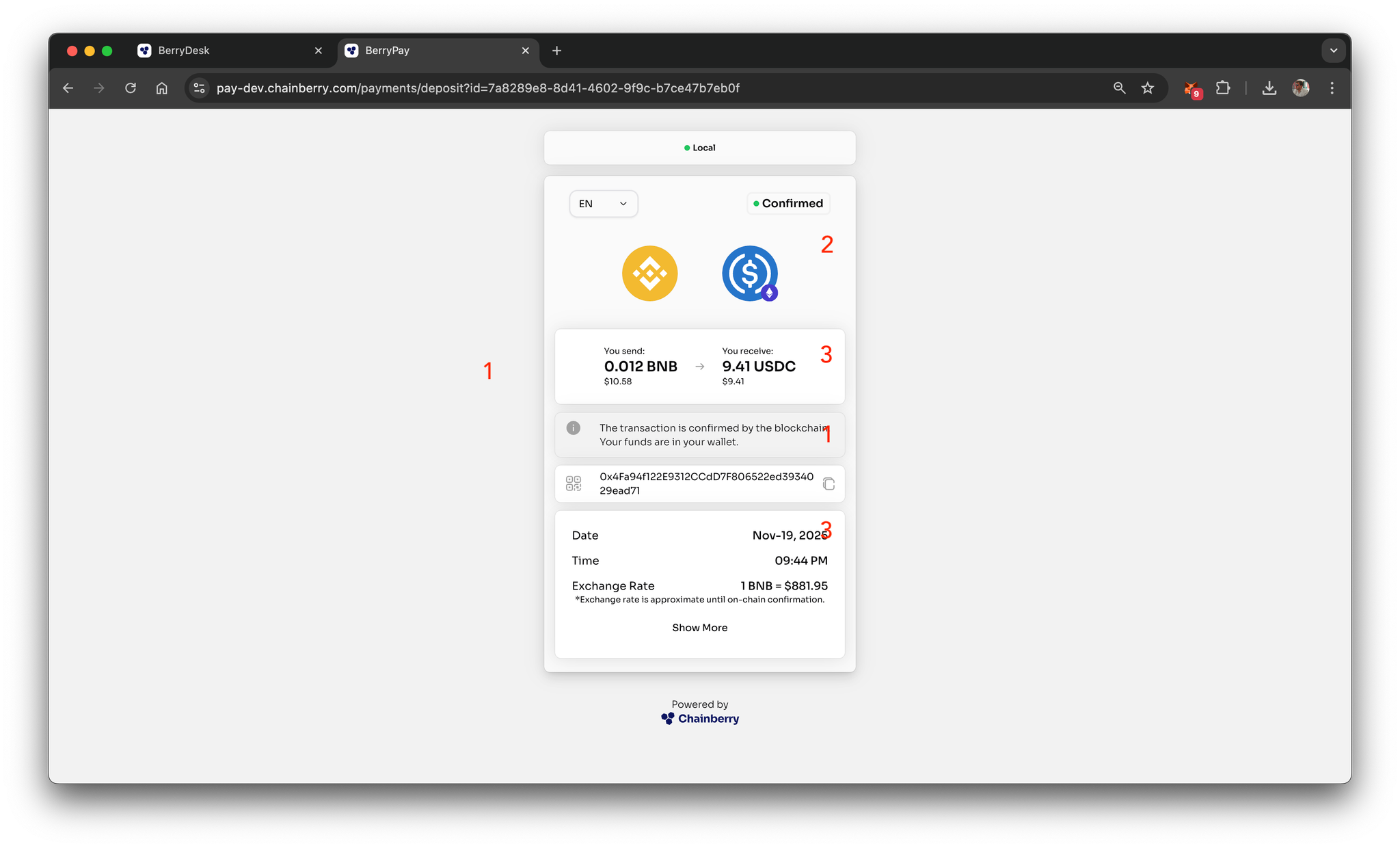Image resolution: width=1400 pixels, height=848 pixels.
Task: Click the info icon in confirmation notice
Action: [x=574, y=428]
